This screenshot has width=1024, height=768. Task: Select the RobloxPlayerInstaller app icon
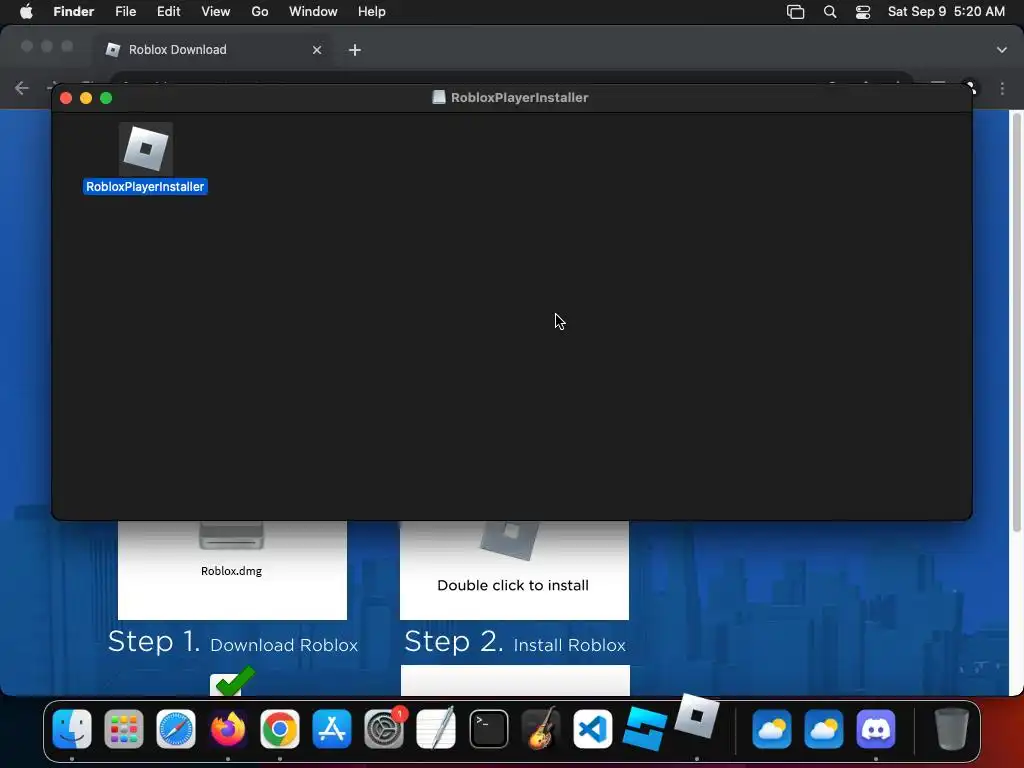click(146, 149)
